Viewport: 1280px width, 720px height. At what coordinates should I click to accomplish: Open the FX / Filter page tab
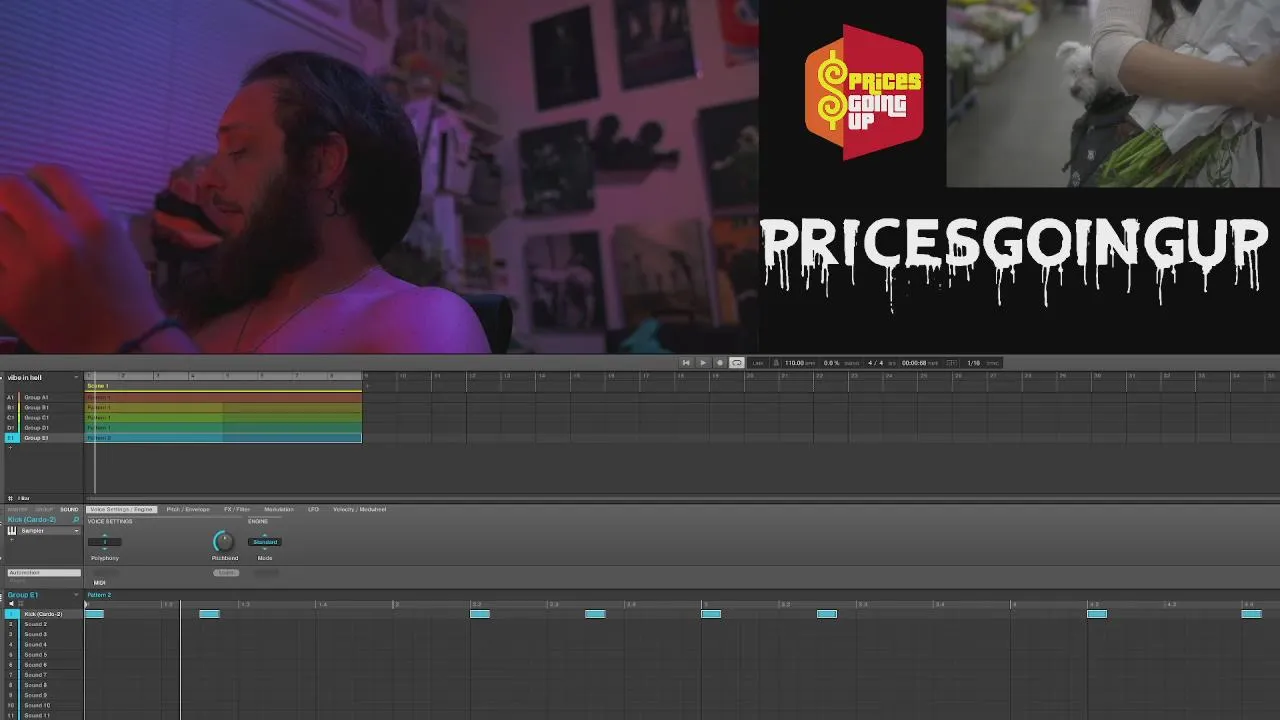coord(237,509)
